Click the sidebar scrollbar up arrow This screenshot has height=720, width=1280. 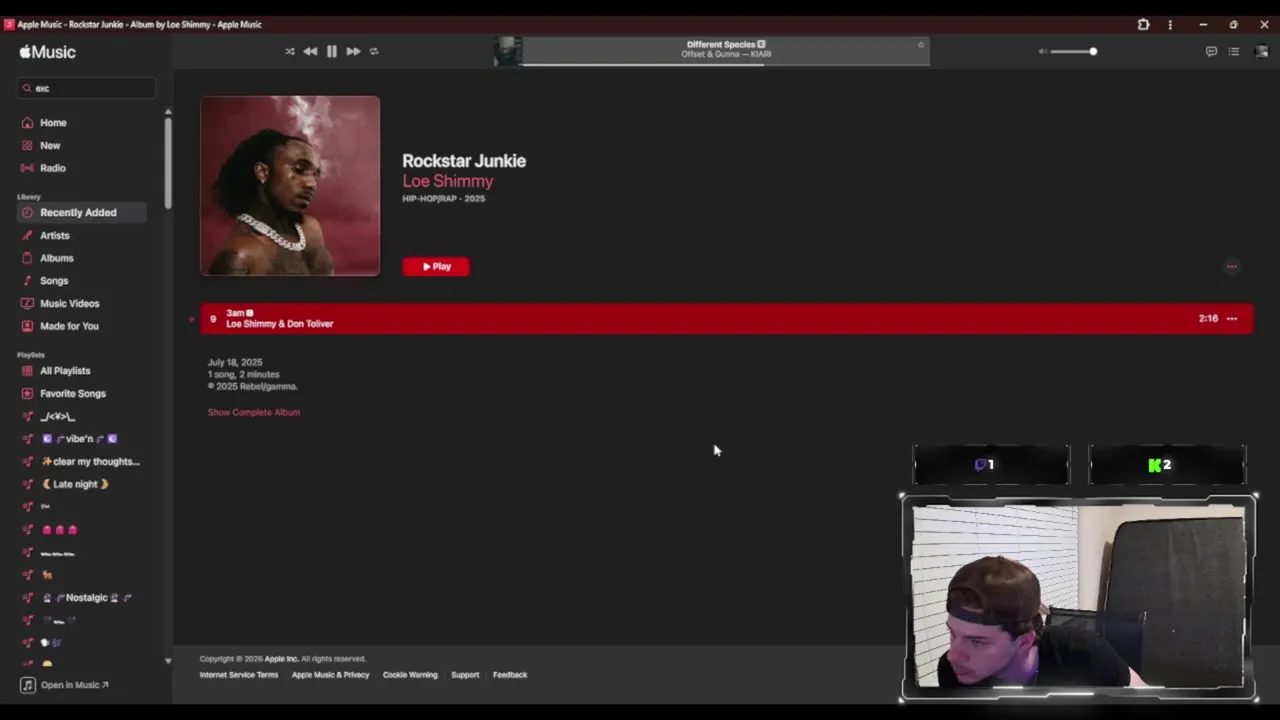click(168, 111)
